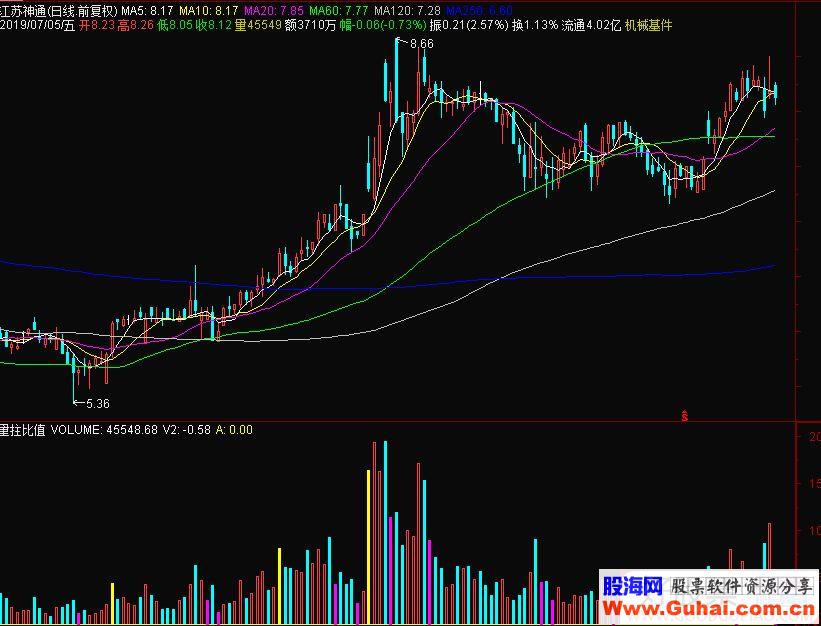Image resolution: width=821 pixels, height=626 pixels.
Task: Click the change value 幅-0.06(-0.73%)
Action: pyautogui.click(x=383, y=25)
